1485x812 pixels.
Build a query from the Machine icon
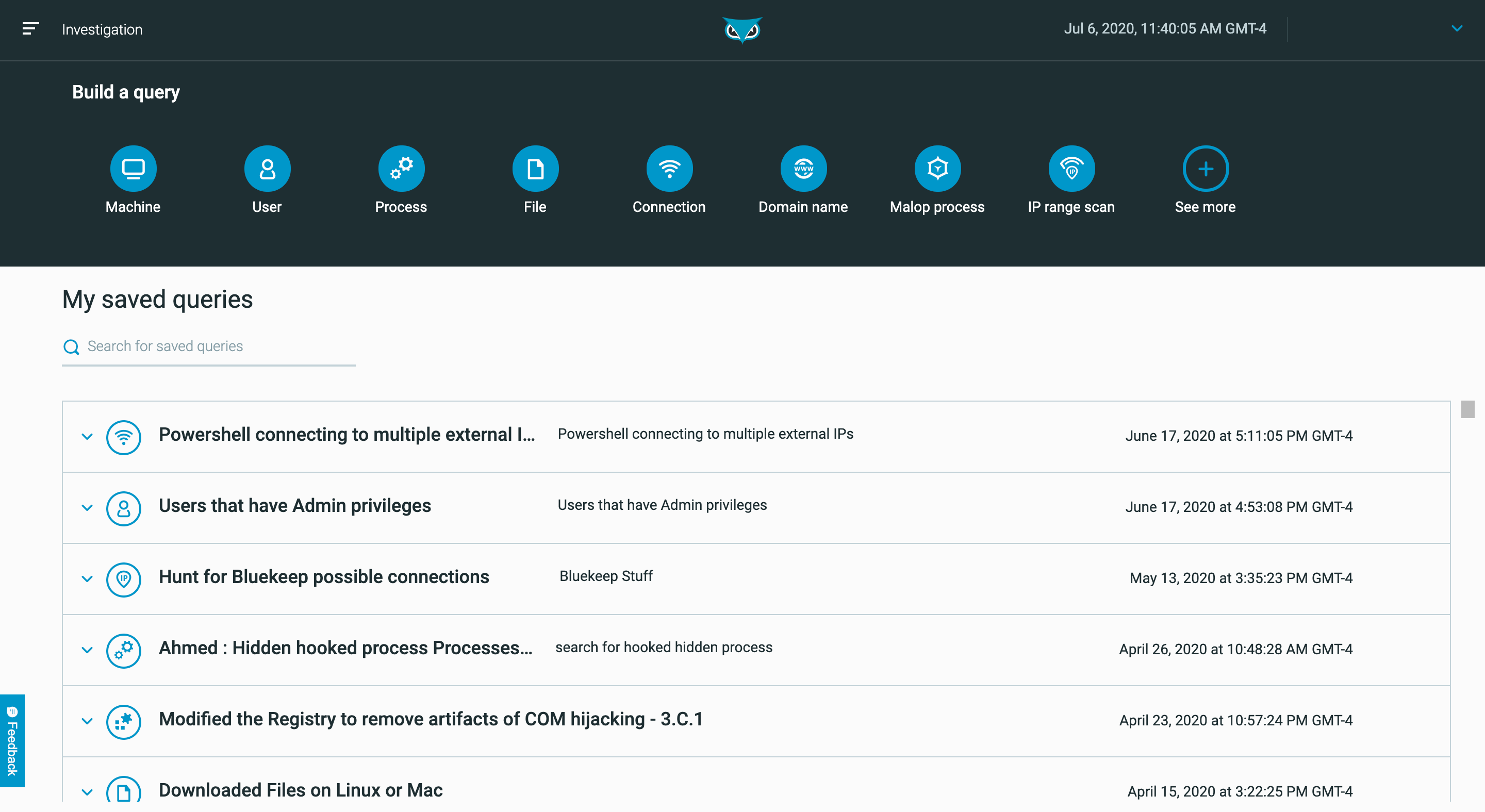[133, 168]
